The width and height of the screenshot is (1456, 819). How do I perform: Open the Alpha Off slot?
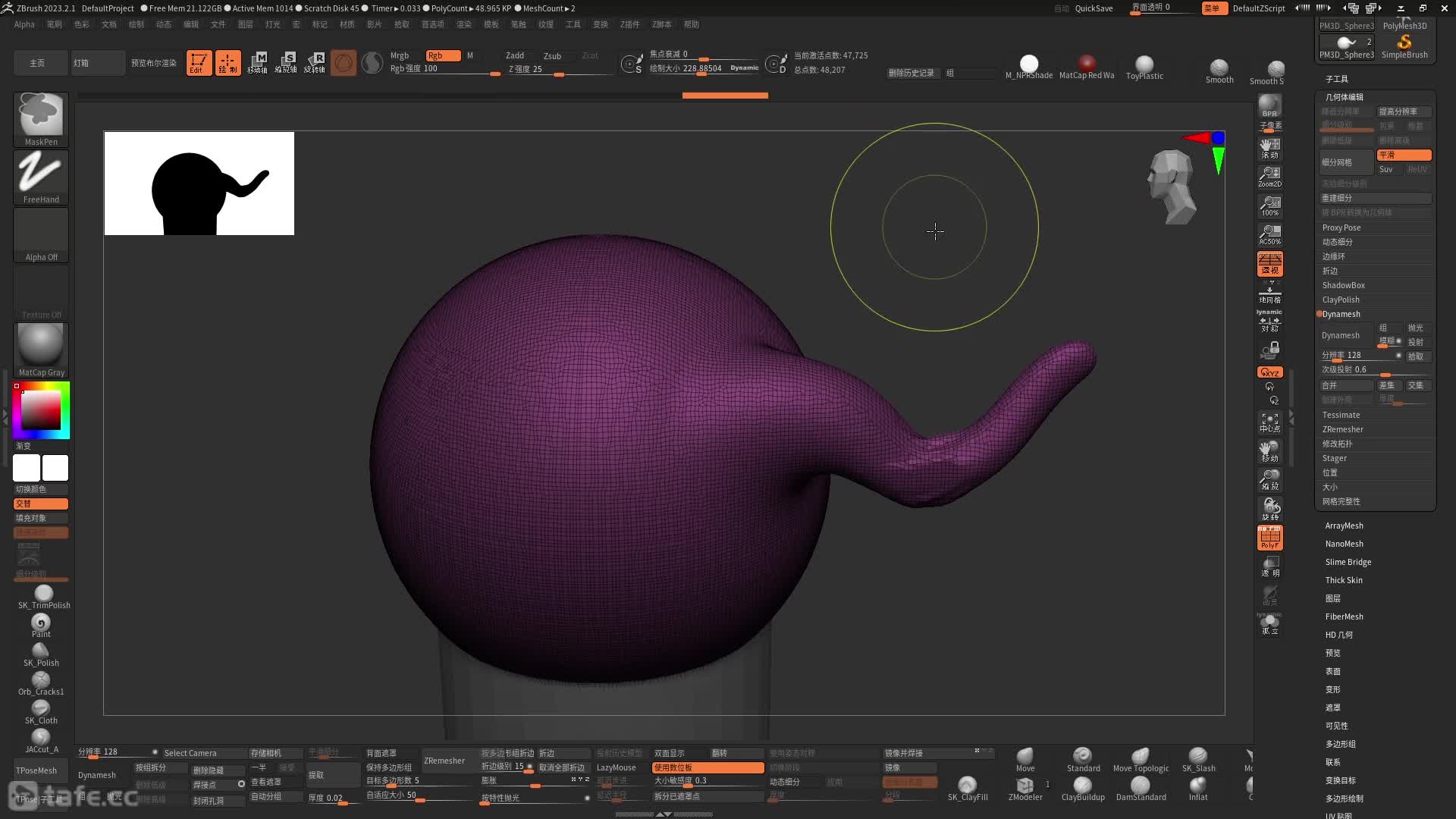tap(41, 235)
